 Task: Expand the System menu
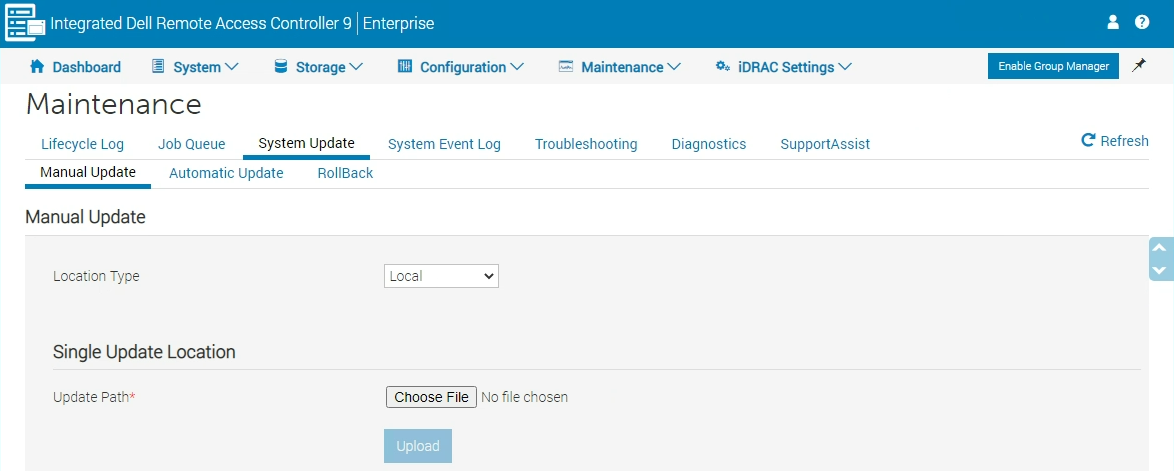pyautogui.click(x=195, y=67)
